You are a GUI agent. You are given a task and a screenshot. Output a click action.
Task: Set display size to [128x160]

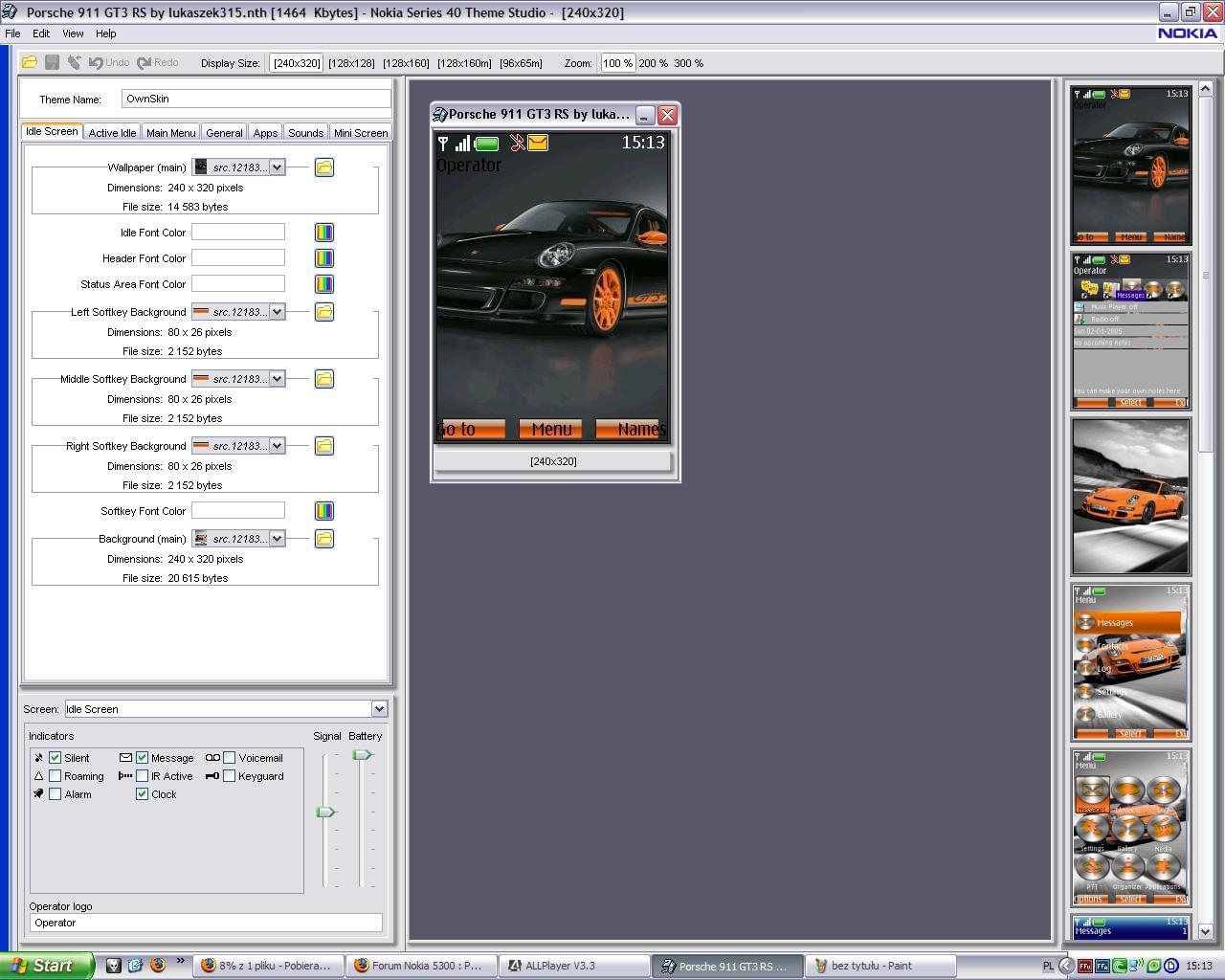coord(406,63)
